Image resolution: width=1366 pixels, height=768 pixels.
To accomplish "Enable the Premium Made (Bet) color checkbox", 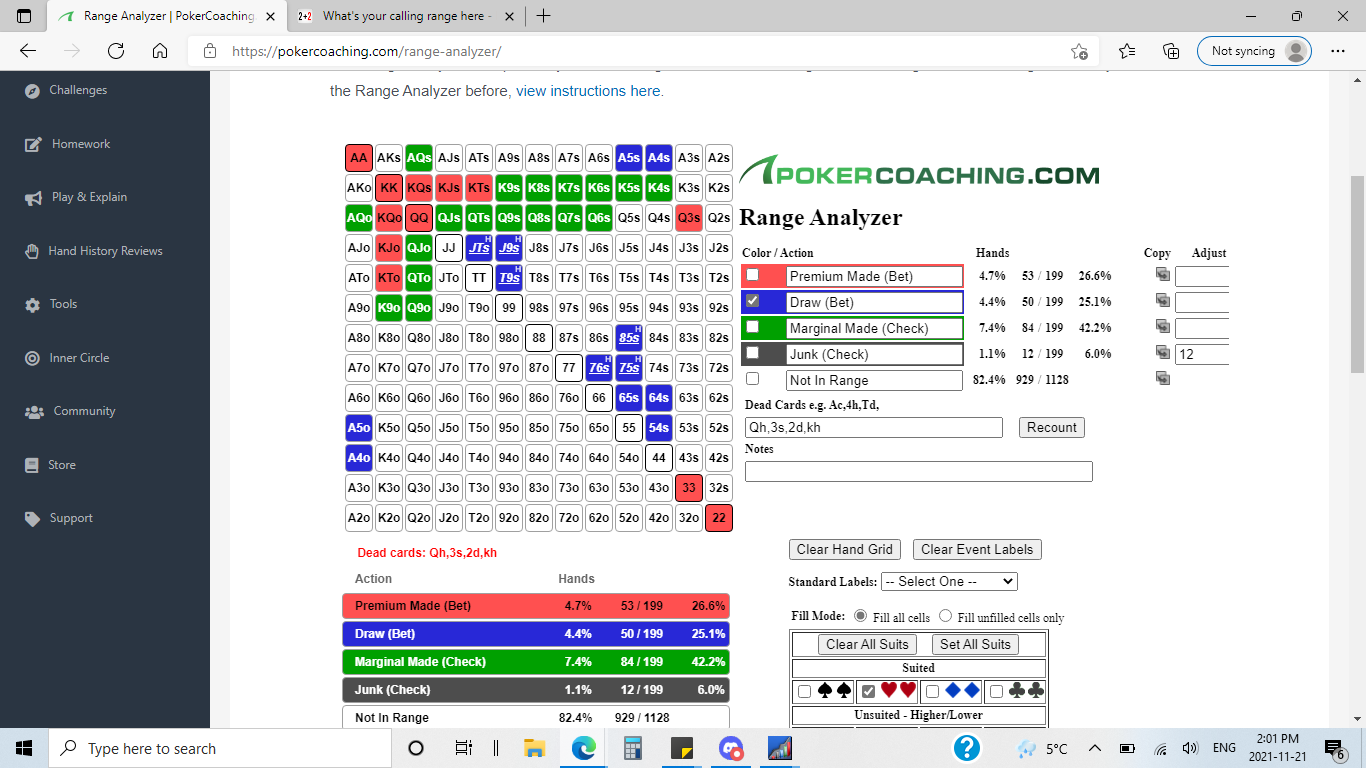I will 753,275.
